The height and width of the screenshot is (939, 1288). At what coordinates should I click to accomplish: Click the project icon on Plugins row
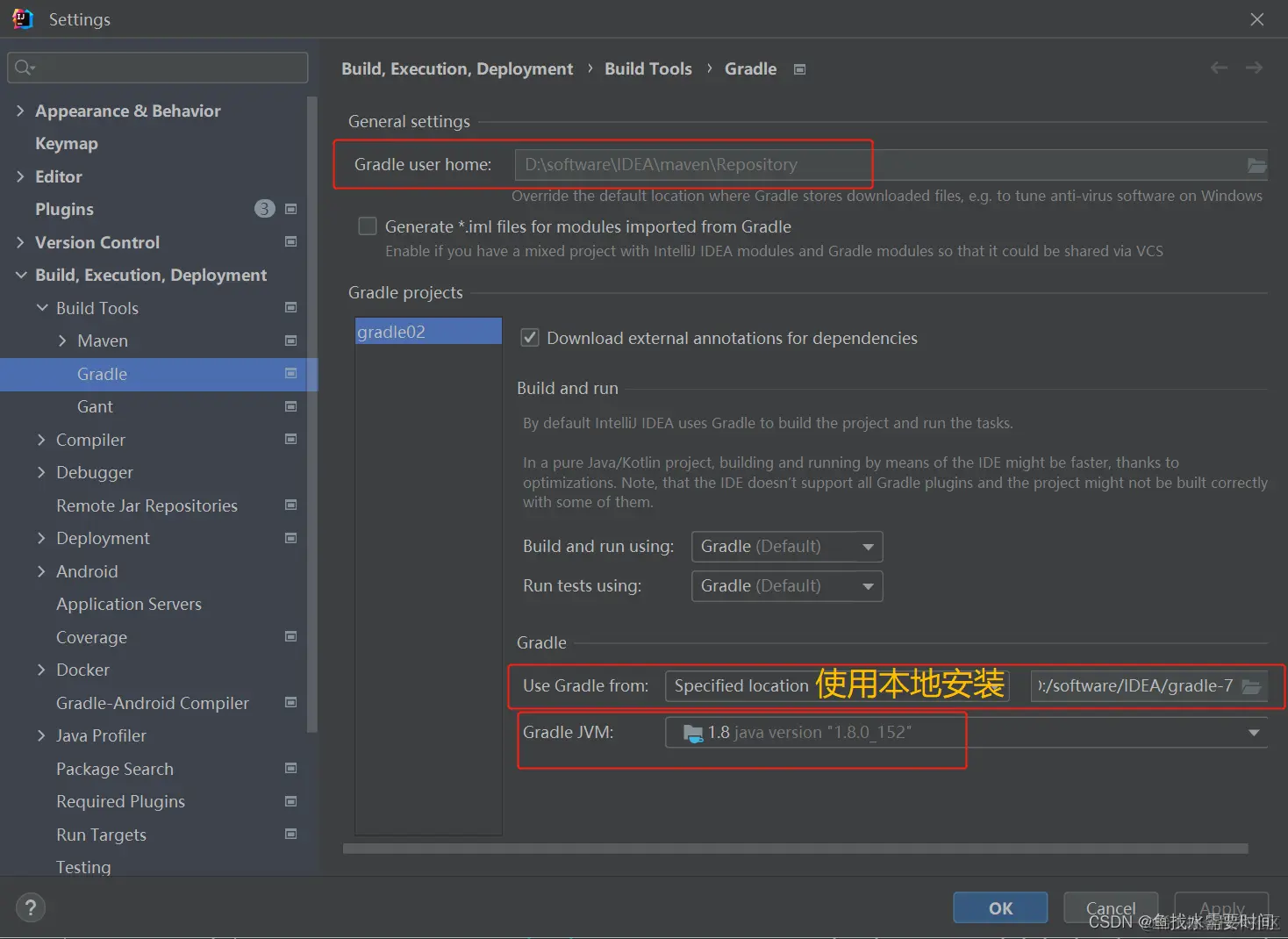click(x=291, y=209)
